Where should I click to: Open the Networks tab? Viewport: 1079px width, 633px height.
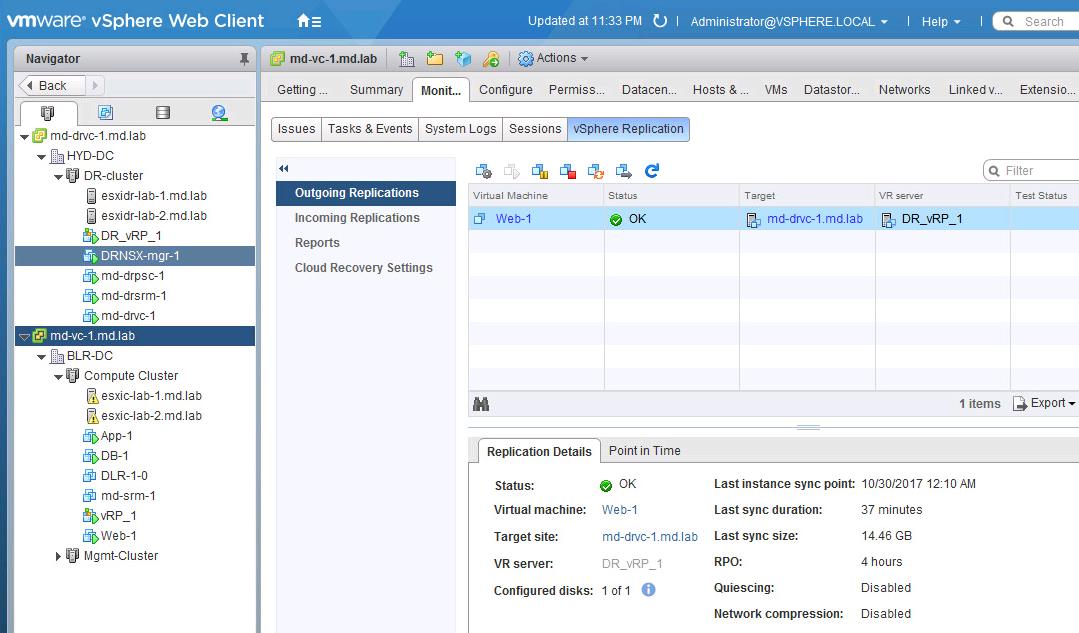pos(904,90)
